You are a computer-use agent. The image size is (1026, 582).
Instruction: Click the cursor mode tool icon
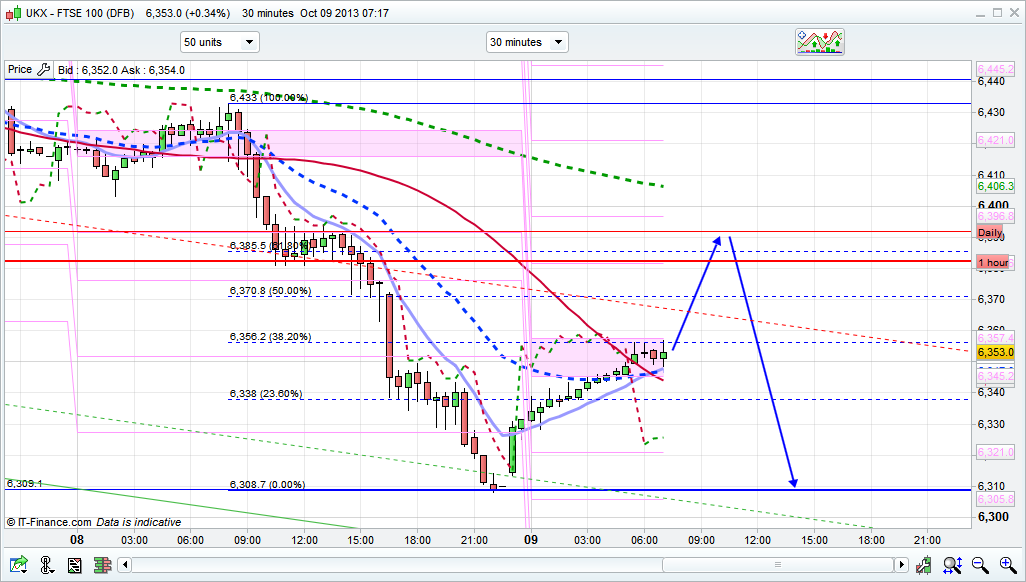click(x=44, y=565)
